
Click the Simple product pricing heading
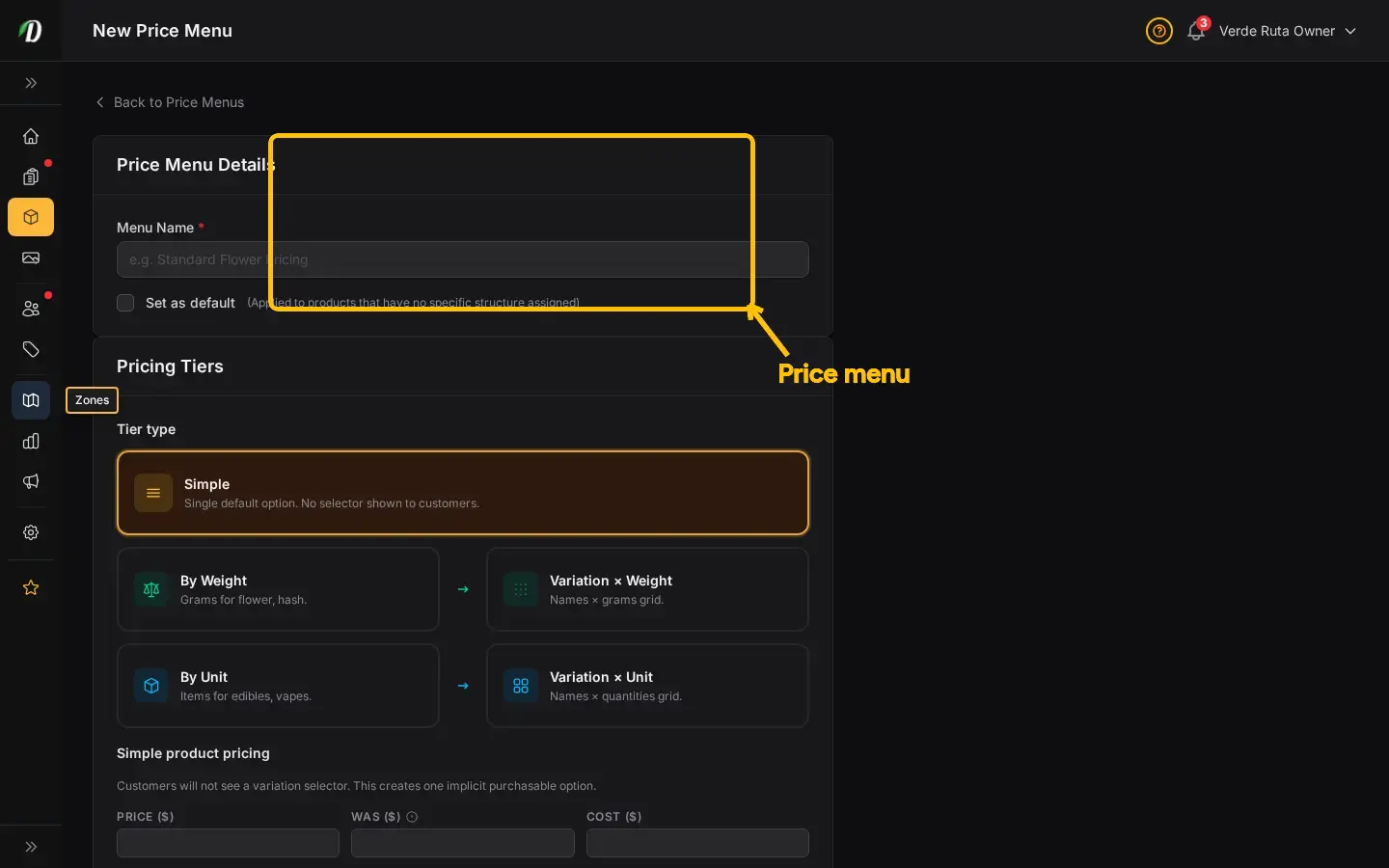click(193, 753)
